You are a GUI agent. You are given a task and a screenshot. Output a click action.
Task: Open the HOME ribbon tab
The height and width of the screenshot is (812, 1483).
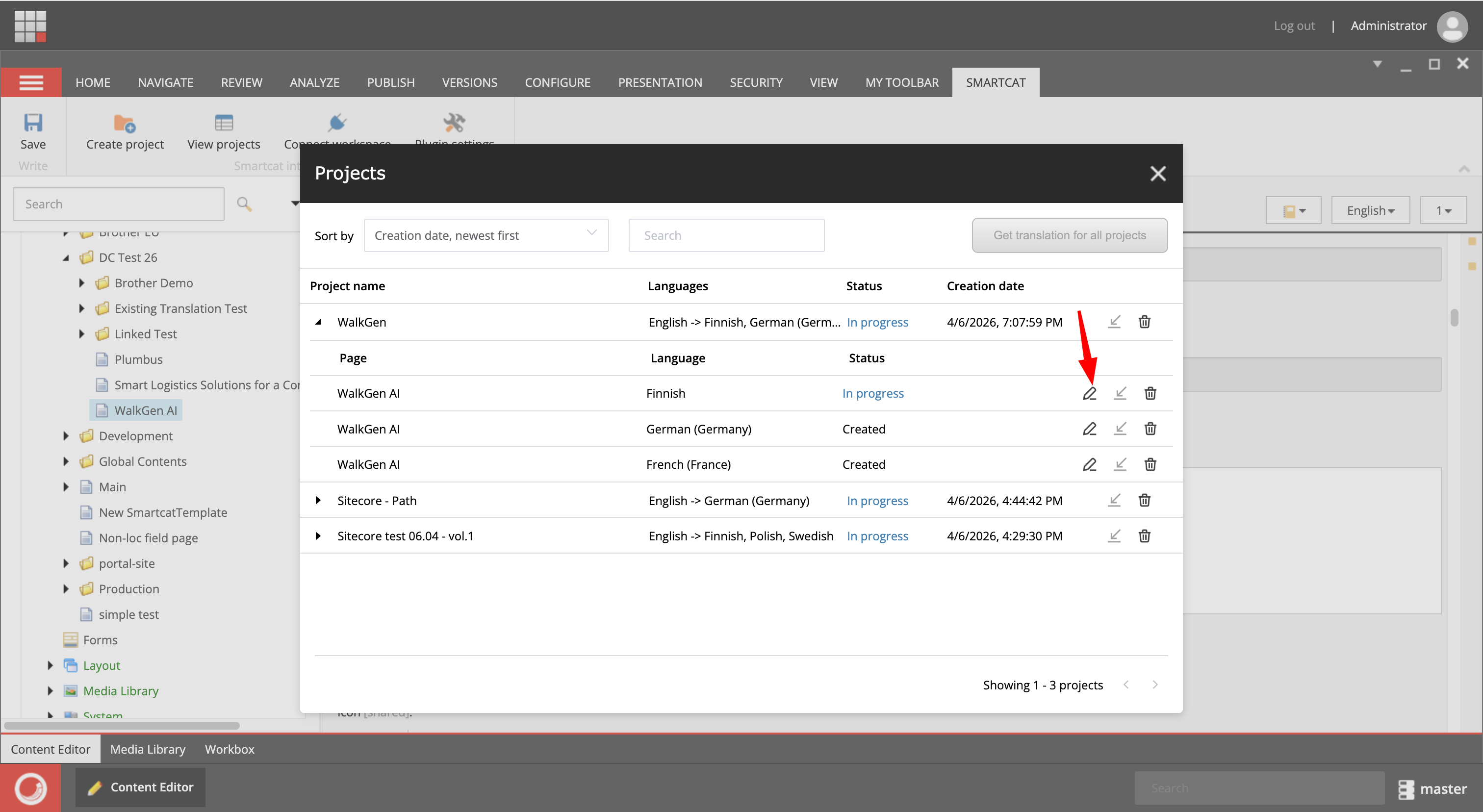tap(93, 82)
